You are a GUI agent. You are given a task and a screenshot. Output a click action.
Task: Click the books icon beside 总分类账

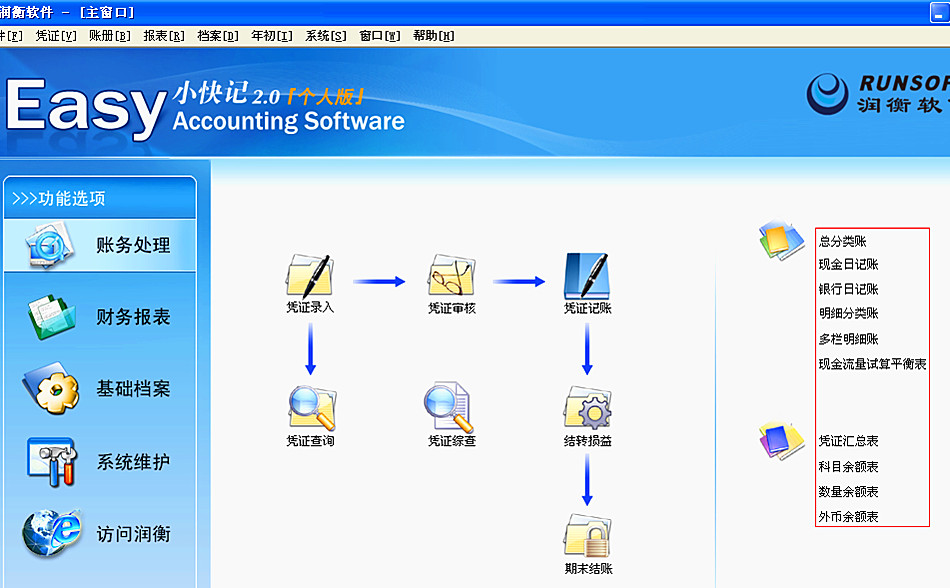782,240
